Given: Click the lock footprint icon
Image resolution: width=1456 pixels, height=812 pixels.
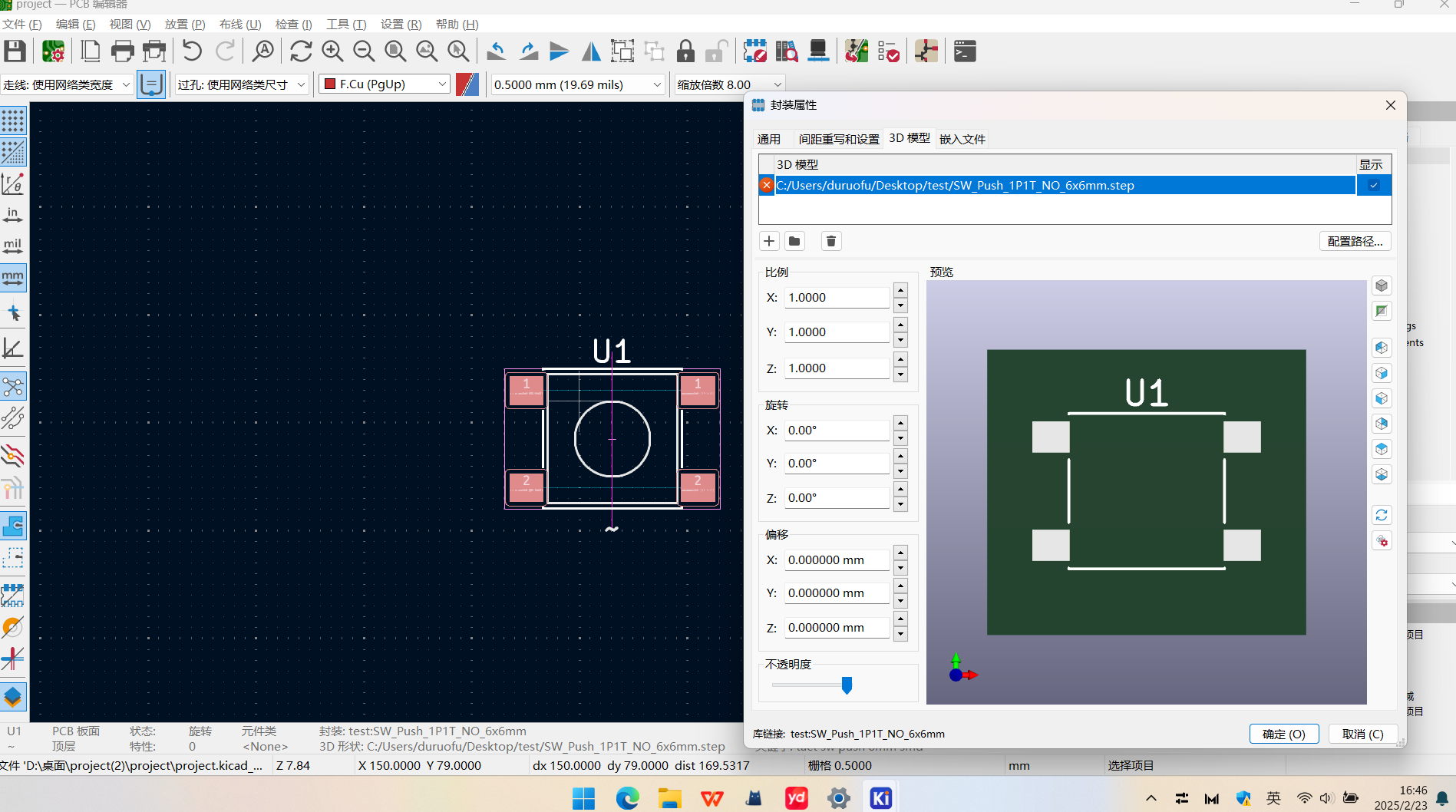Looking at the screenshot, I should [x=685, y=51].
